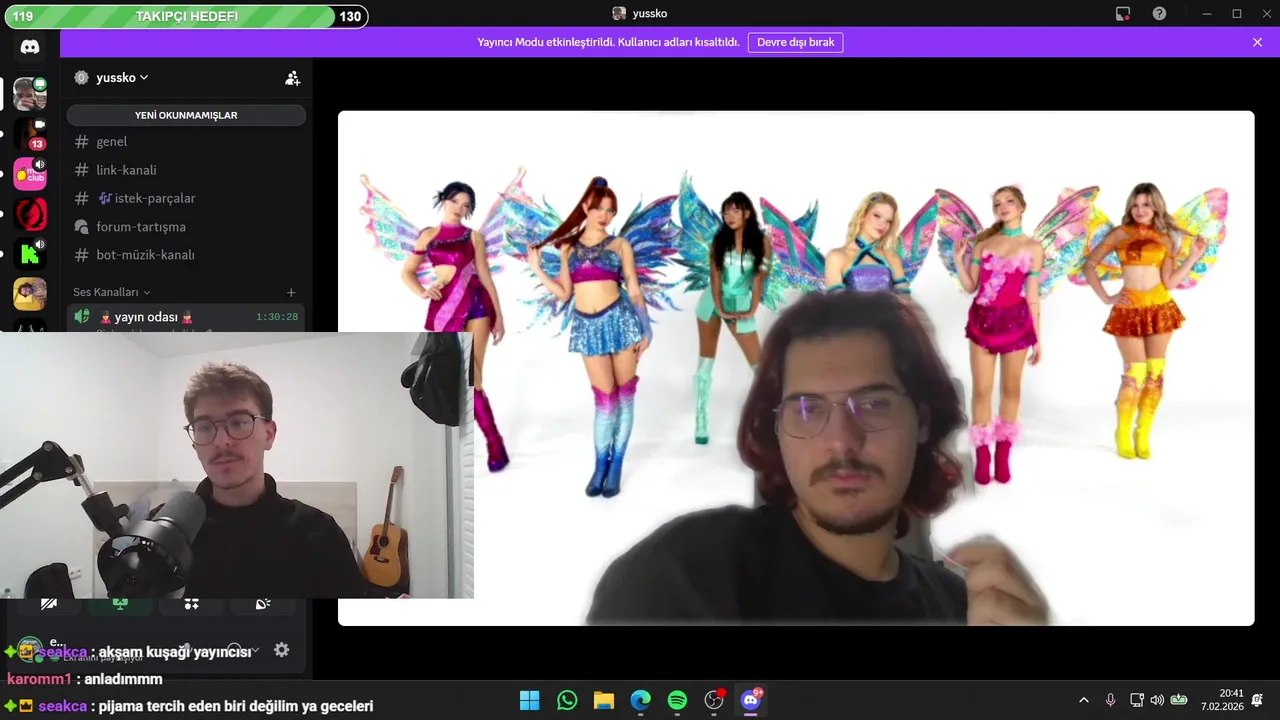Open Spotify from the taskbar
The height and width of the screenshot is (720, 1280).
[677, 700]
